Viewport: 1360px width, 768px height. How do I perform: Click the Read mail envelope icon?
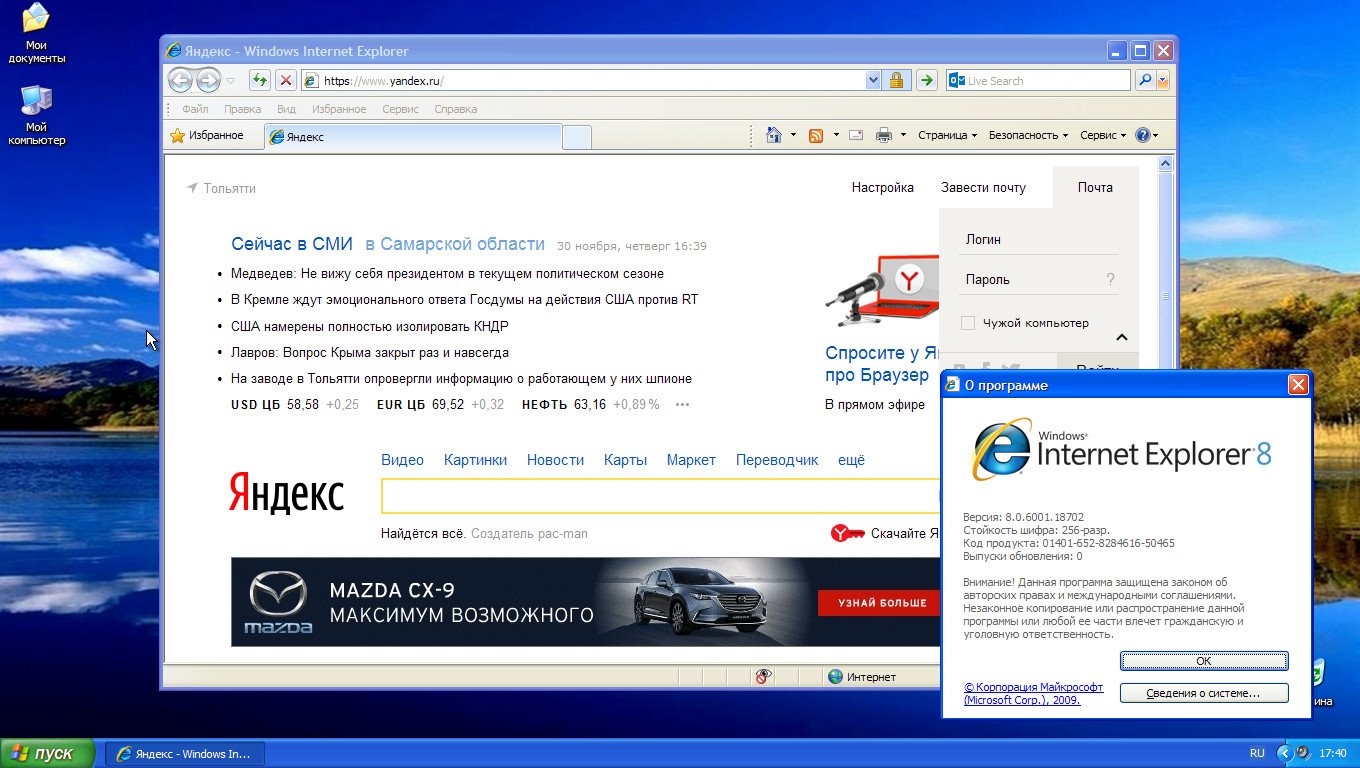click(x=857, y=135)
